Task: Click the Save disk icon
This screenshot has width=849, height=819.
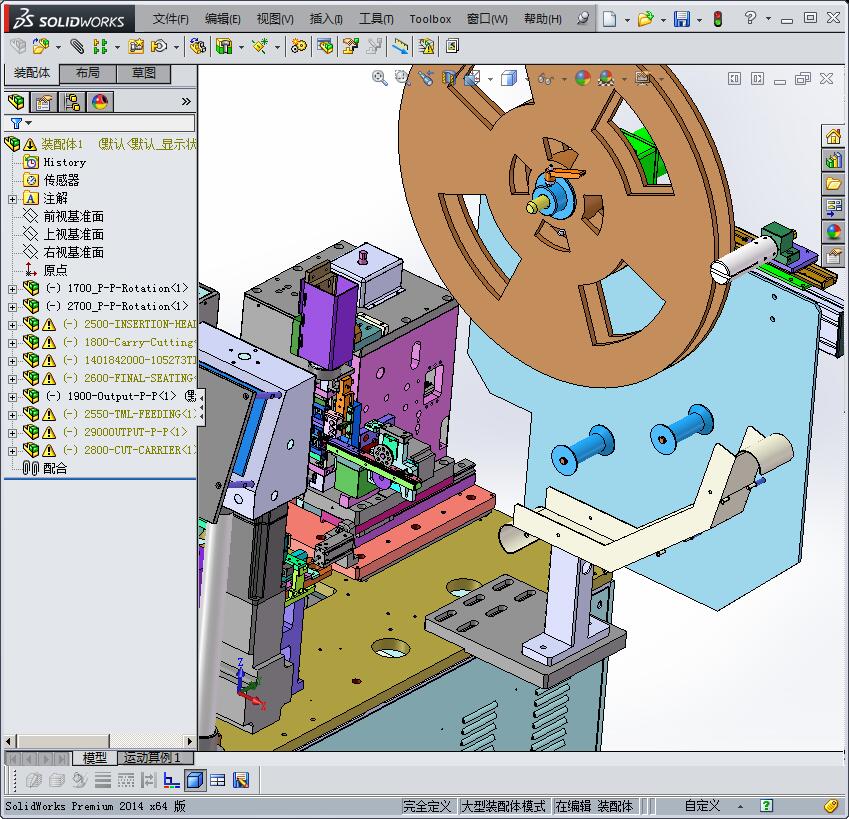Action: [x=682, y=19]
